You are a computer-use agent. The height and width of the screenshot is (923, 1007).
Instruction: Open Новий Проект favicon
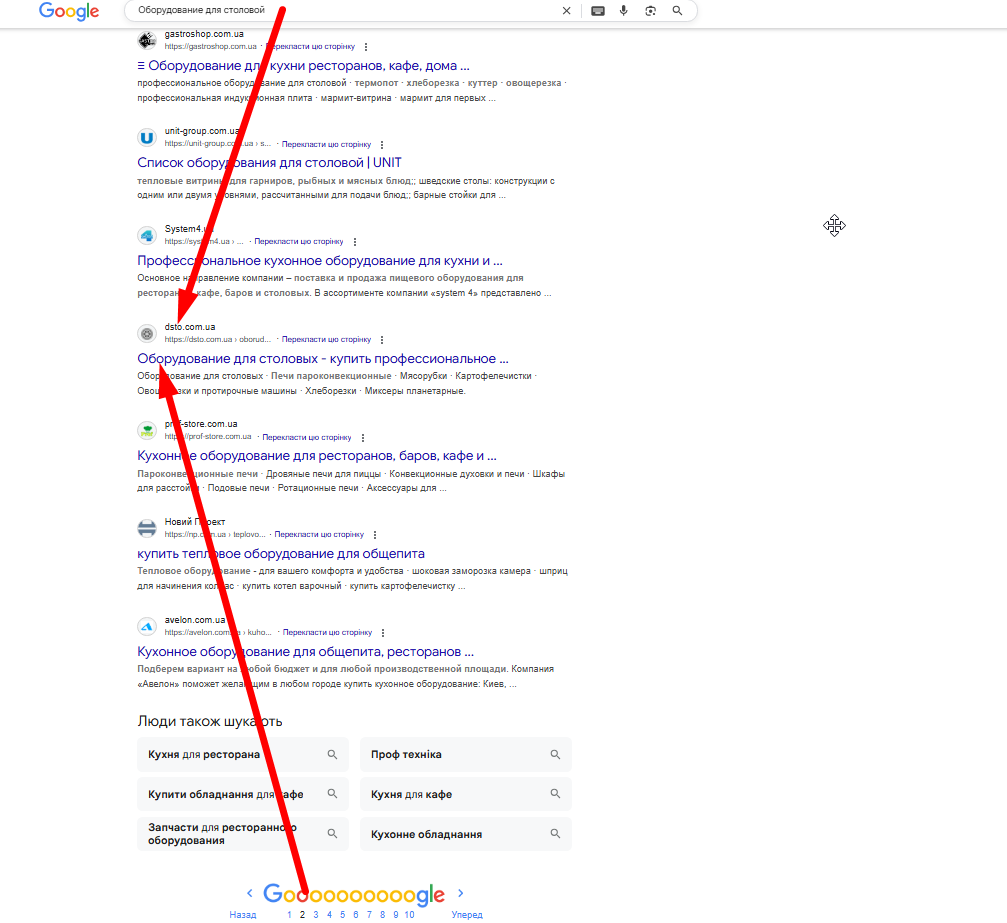[147, 528]
